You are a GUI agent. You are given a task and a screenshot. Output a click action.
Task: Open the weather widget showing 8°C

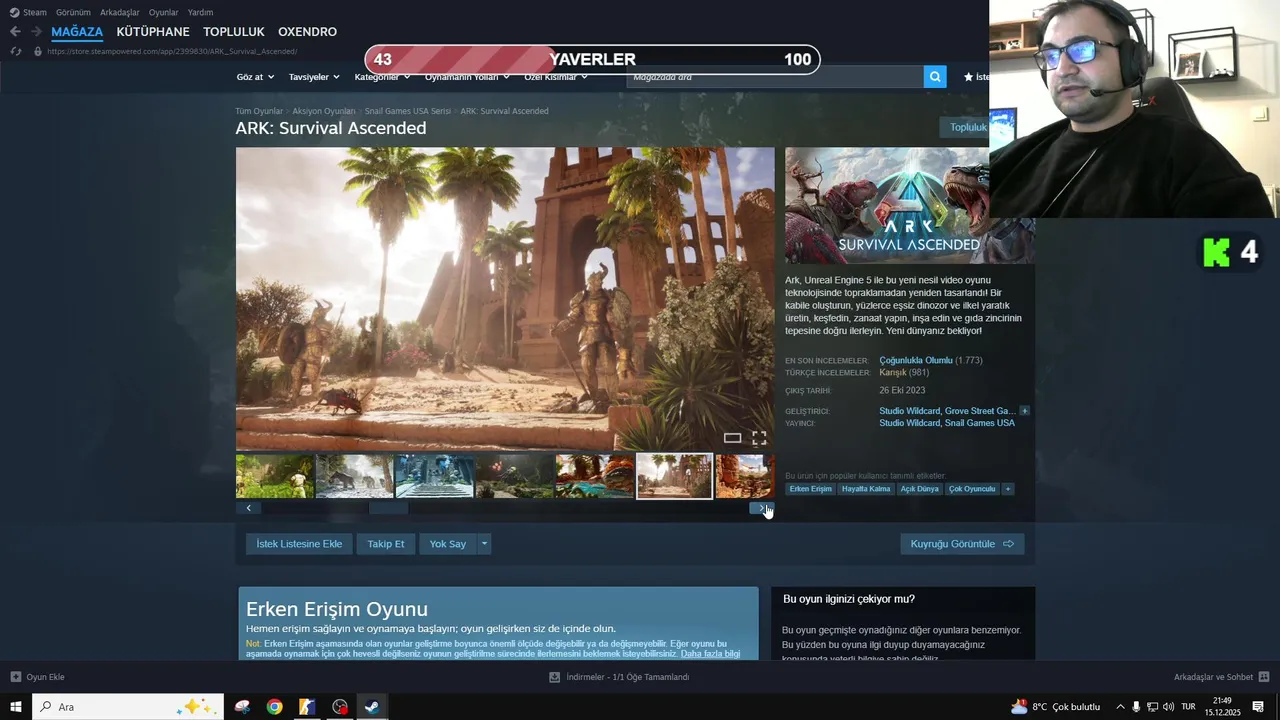(x=1055, y=707)
